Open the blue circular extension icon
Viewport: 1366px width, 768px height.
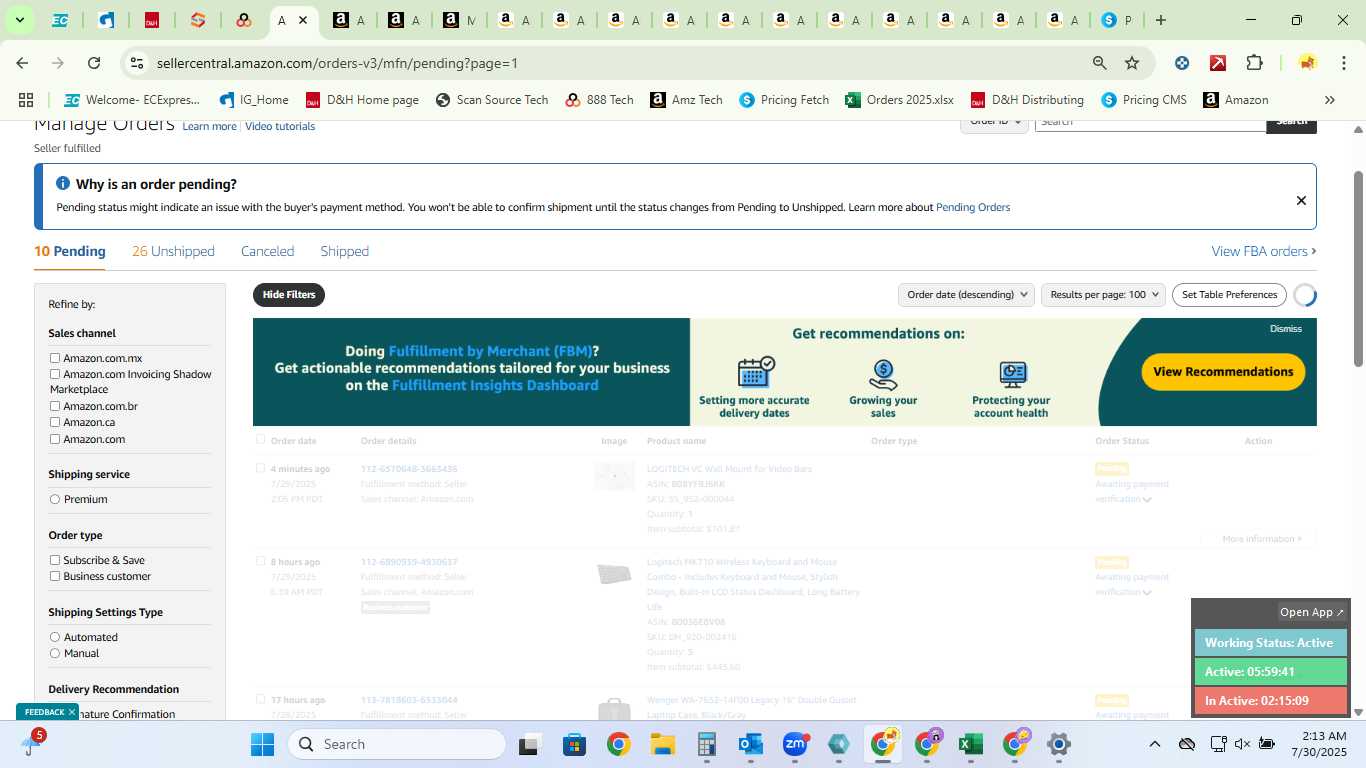coord(1182,63)
